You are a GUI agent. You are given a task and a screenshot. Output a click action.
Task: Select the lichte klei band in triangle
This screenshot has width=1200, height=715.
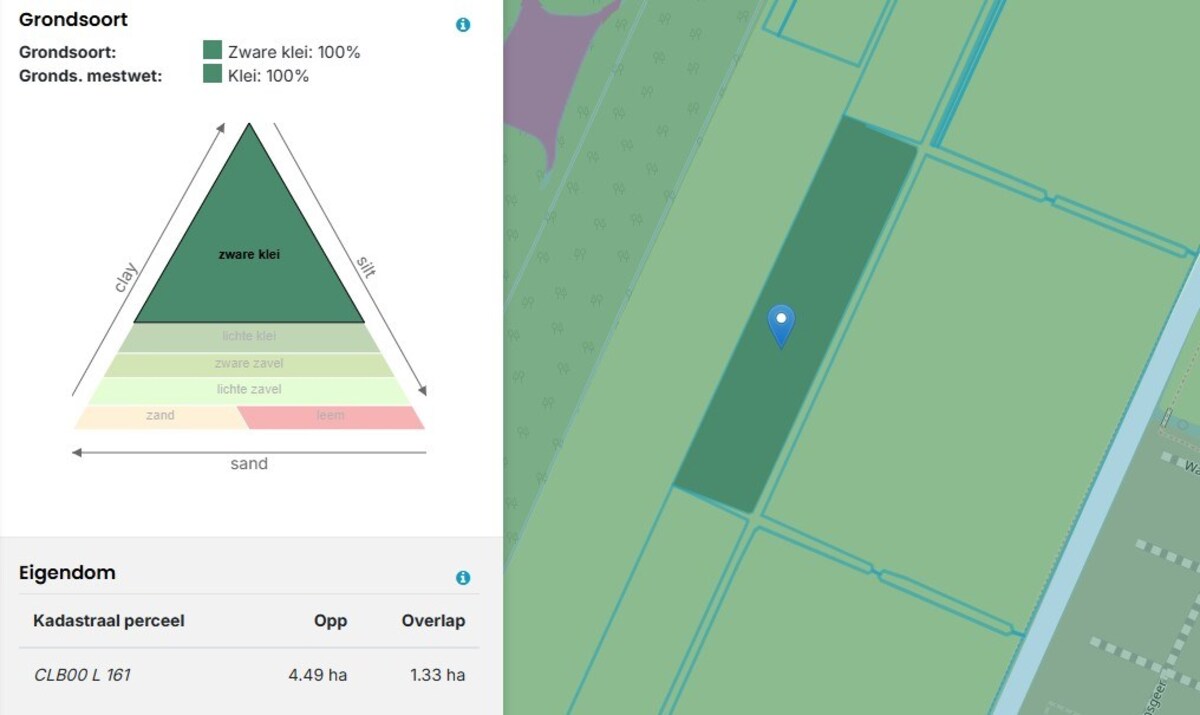[249, 337]
